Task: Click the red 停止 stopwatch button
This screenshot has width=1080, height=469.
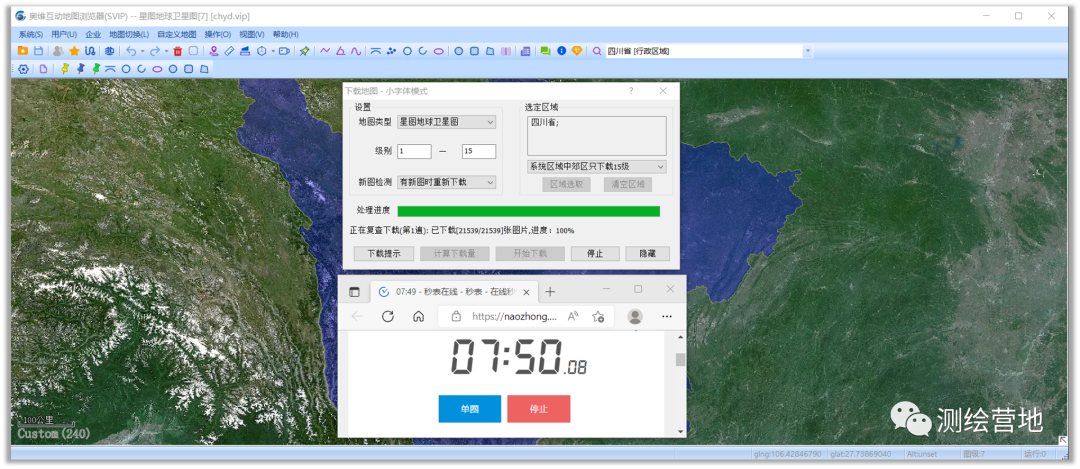Action: [x=539, y=408]
